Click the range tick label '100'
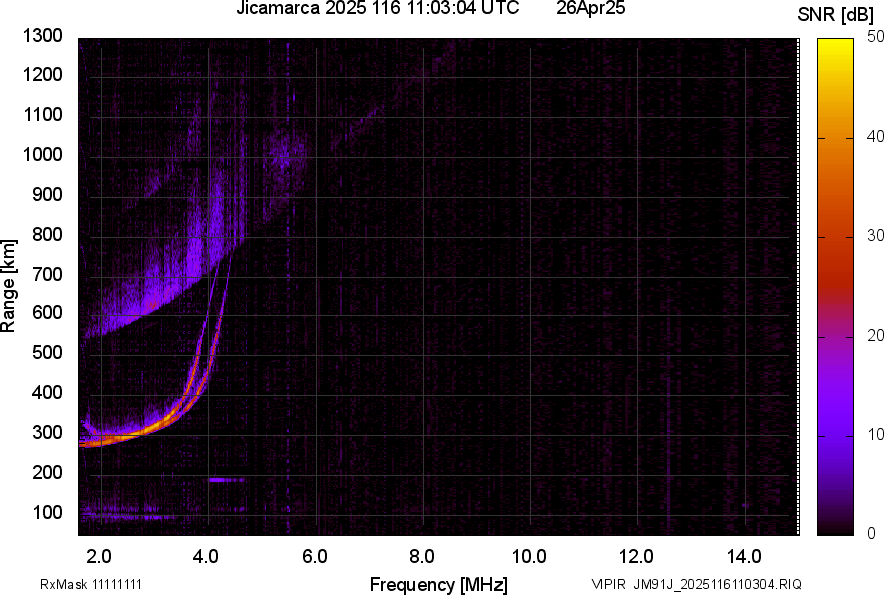Viewport: 884px width, 595px height. [x=47, y=512]
